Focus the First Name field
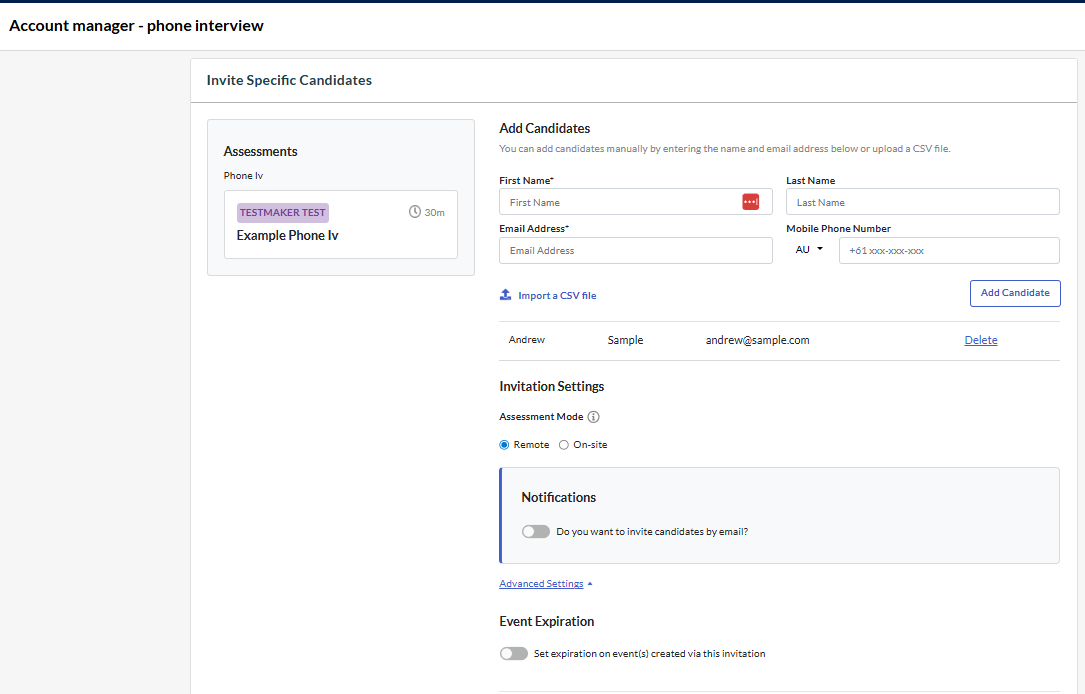Screen dimensions: 1085x694 [635, 202]
